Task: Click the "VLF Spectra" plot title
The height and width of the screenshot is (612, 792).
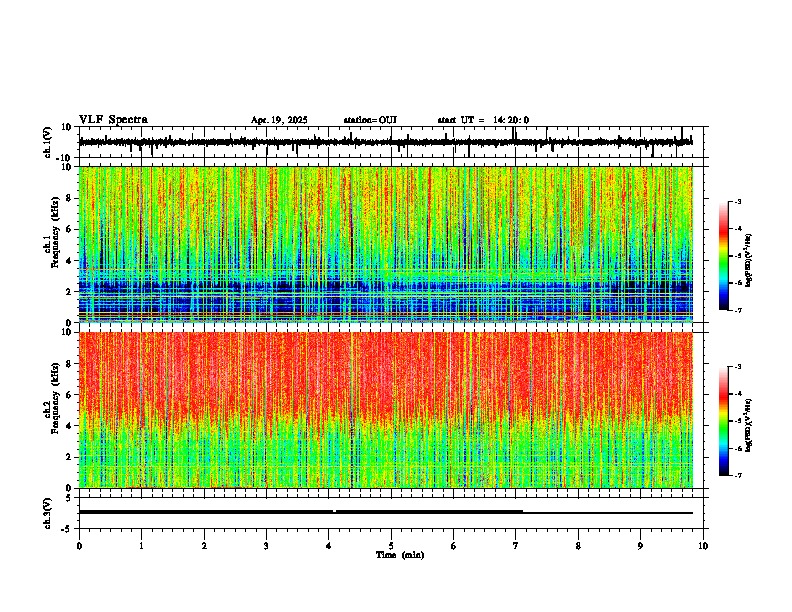Action: pos(113,120)
